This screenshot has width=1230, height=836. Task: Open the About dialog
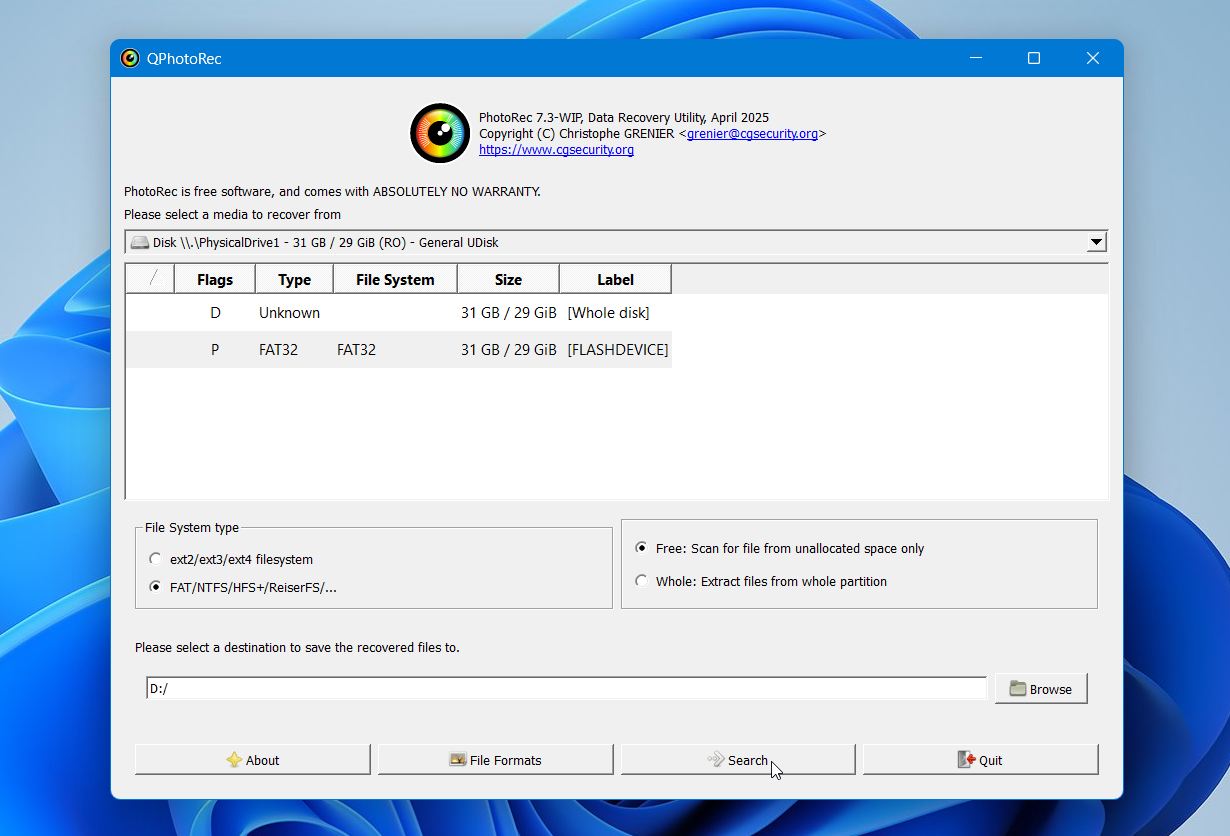pos(253,759)
